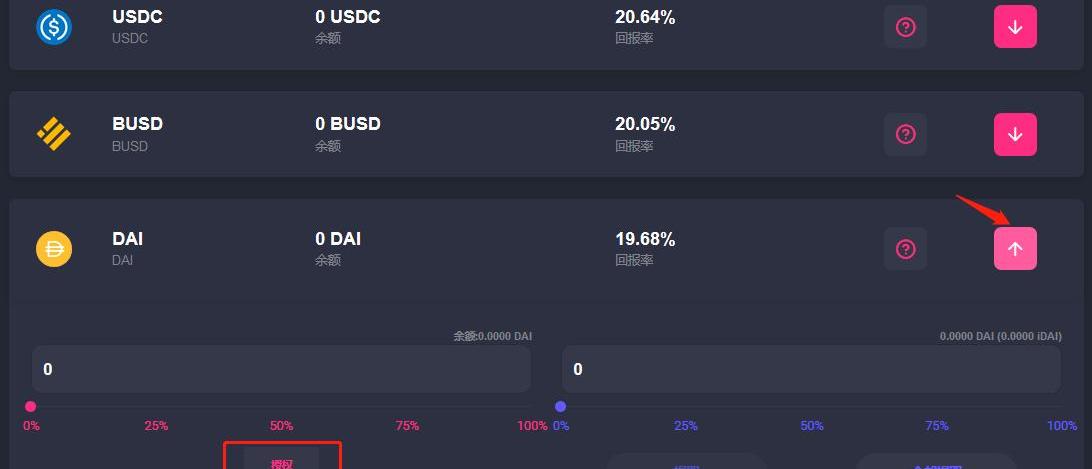1092x469 pixels.
Task: Set the pink deposit slider to 50%
Action: coord(281,425)
